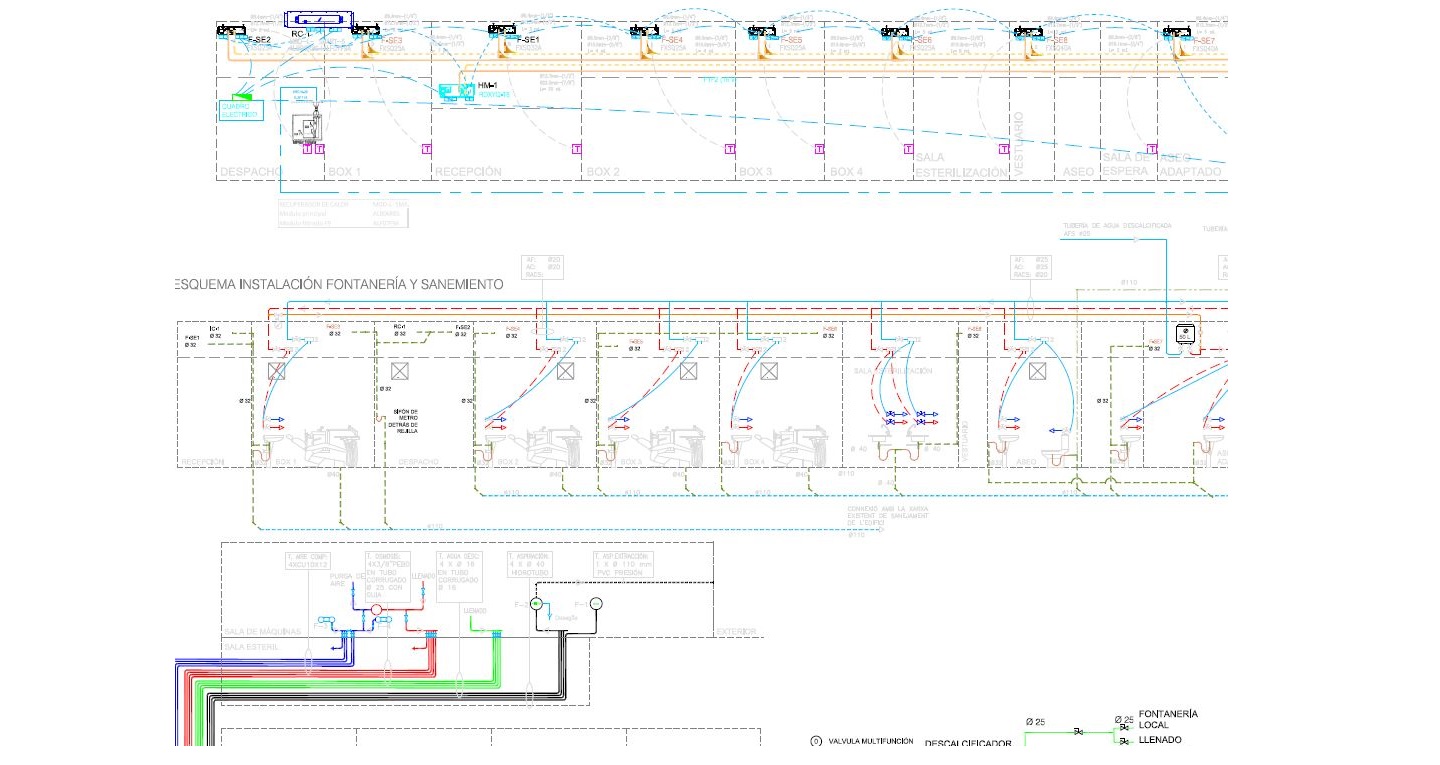Select the F-1 circular pump symbol
Image resolution: width=1440 pixels, height=765 pixels.
point(595,603)
